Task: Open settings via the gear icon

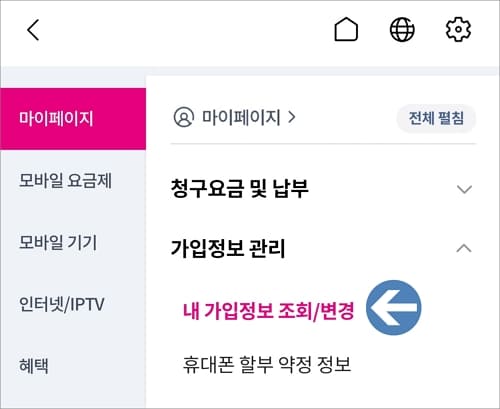Action: point(458,29)
